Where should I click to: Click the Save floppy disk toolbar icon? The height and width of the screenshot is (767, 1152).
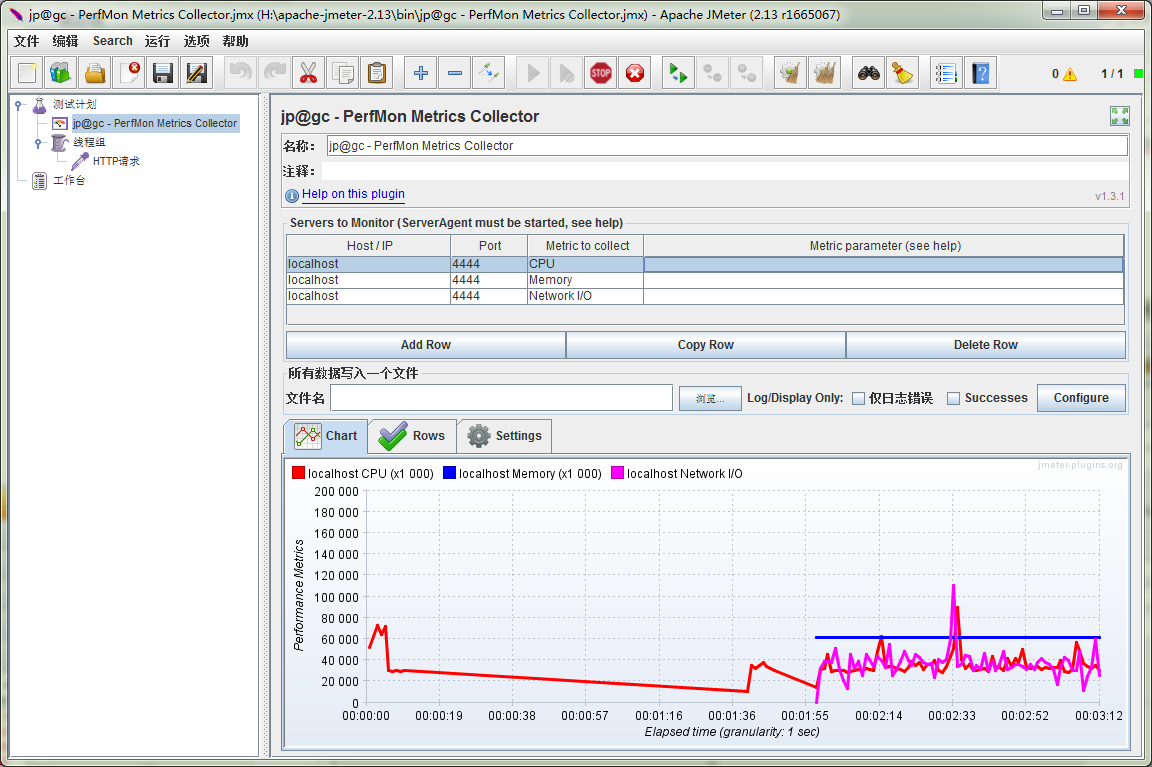pyautogui.click(x=162, y=73)
